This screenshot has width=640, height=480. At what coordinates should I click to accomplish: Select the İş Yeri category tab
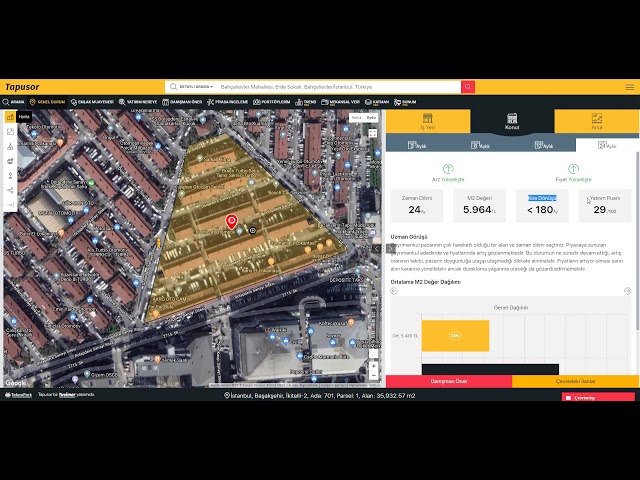click(428, 121)
